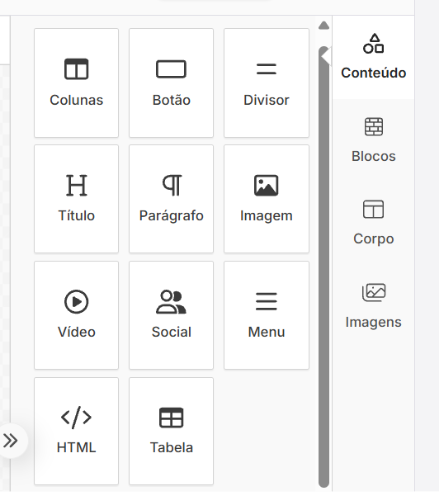Click the Parágrafo paragraph tile
The image size is (439, 492).
[171, 199]
